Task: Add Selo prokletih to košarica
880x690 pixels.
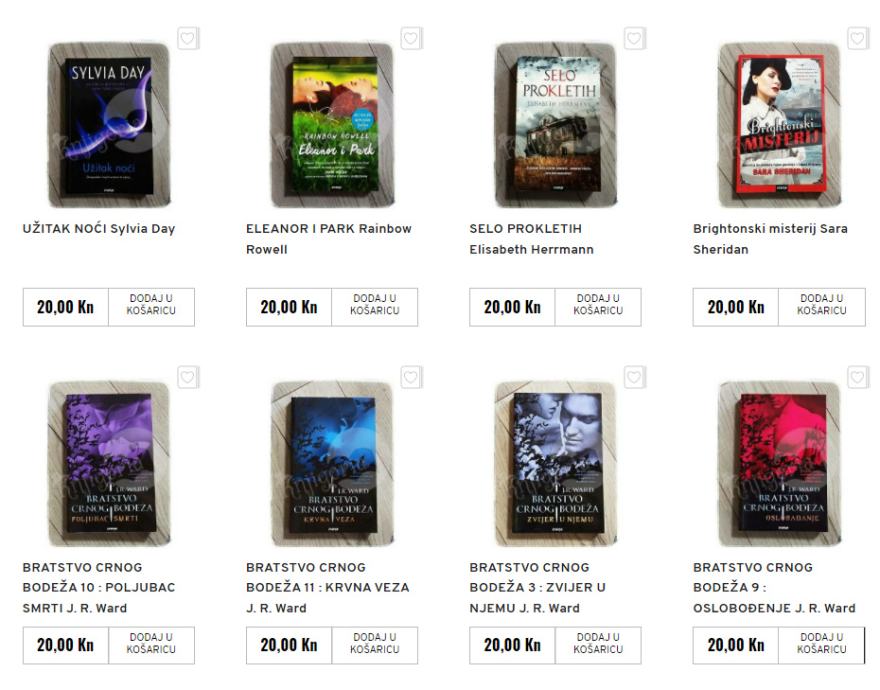Action: (598, 307)
